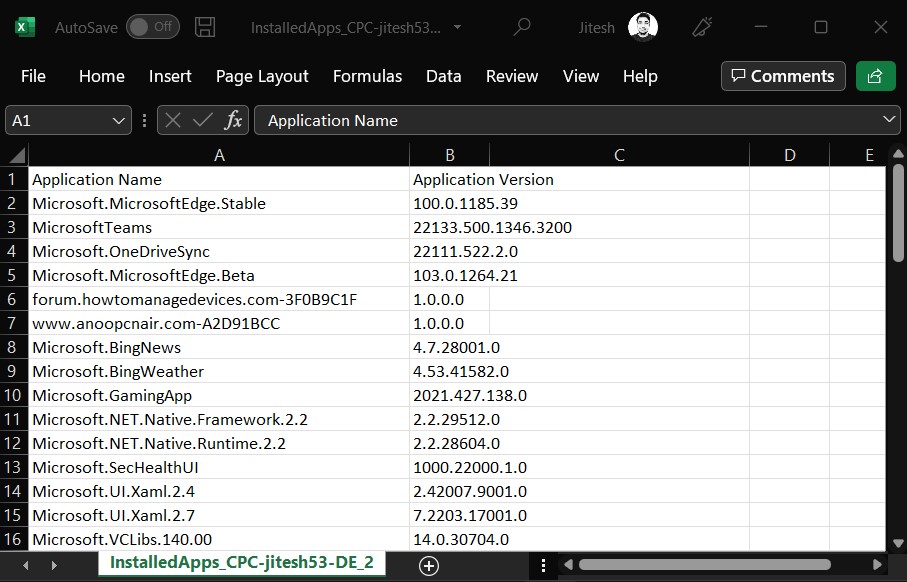Select the MicrosoftTeams cell
907x582 pixels.
click(219, 227)
